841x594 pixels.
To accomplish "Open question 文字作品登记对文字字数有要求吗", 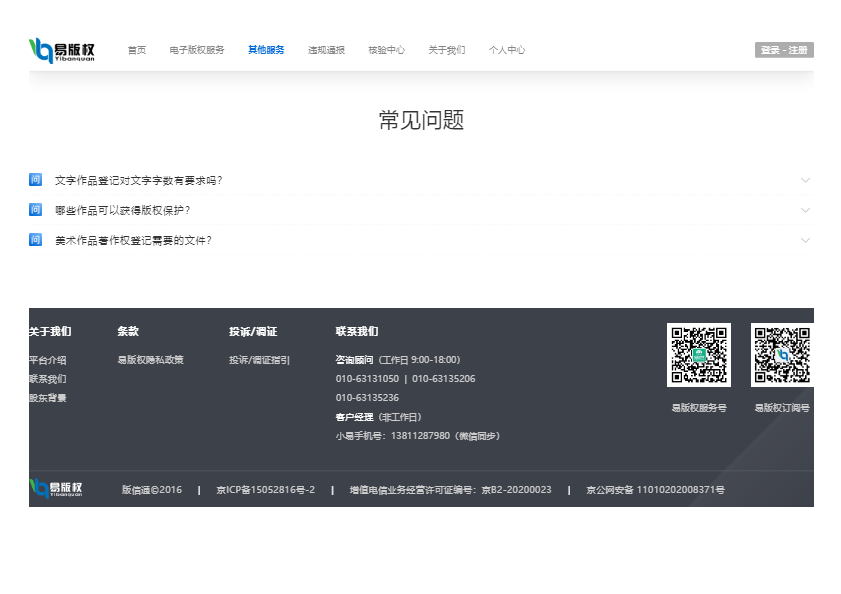I will (x=138, y=180).
